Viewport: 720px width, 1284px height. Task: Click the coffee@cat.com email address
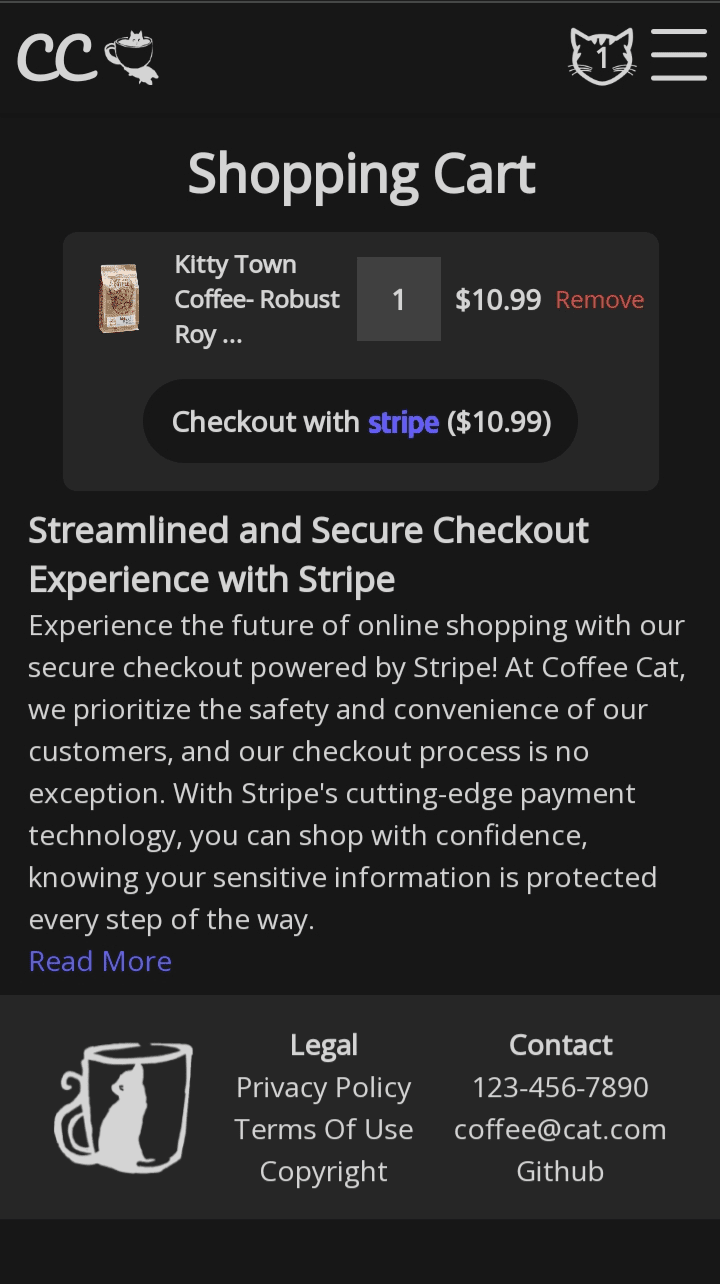coord(560,1129)
